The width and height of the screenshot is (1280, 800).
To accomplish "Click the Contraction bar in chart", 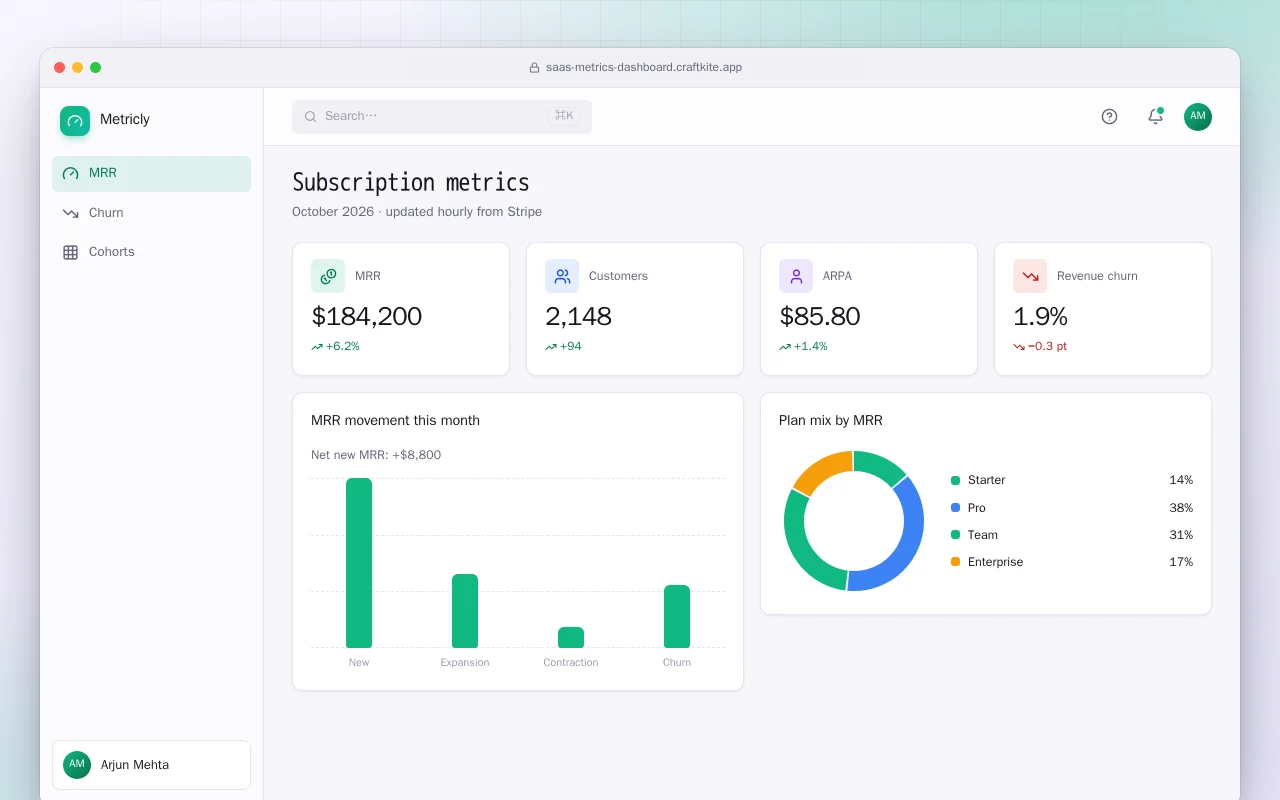I will [x=571, y=638].
